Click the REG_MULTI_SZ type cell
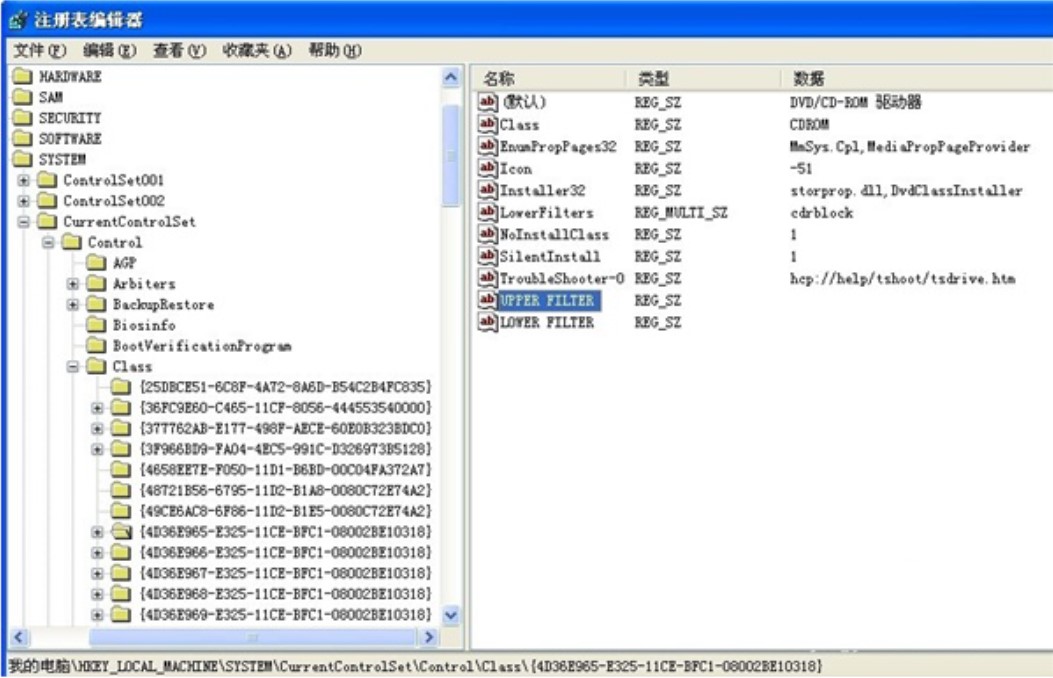 681,213
